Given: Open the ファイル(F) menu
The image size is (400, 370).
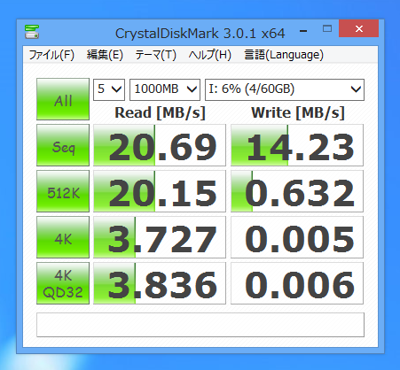Looking at the screenshot, I should pos(51,55).
